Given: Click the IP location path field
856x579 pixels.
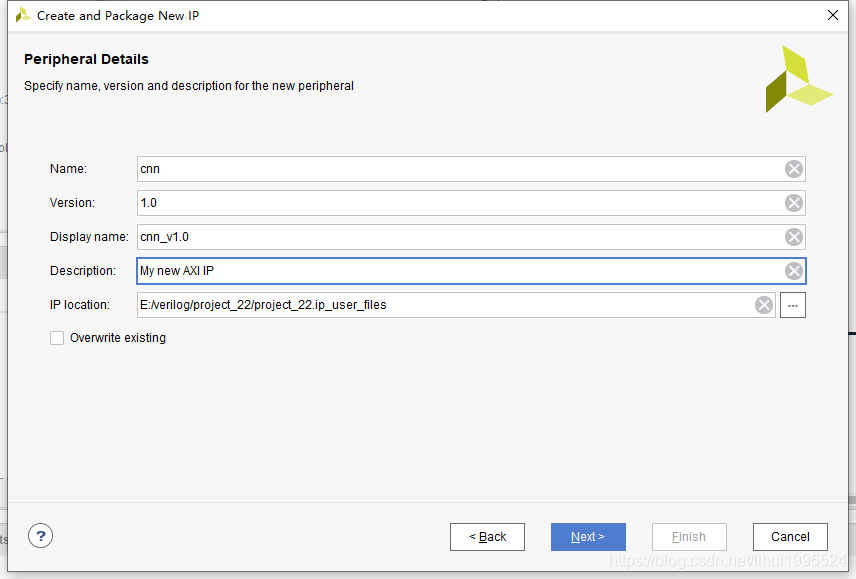Looking at the screenshot, I should point(445,305).
